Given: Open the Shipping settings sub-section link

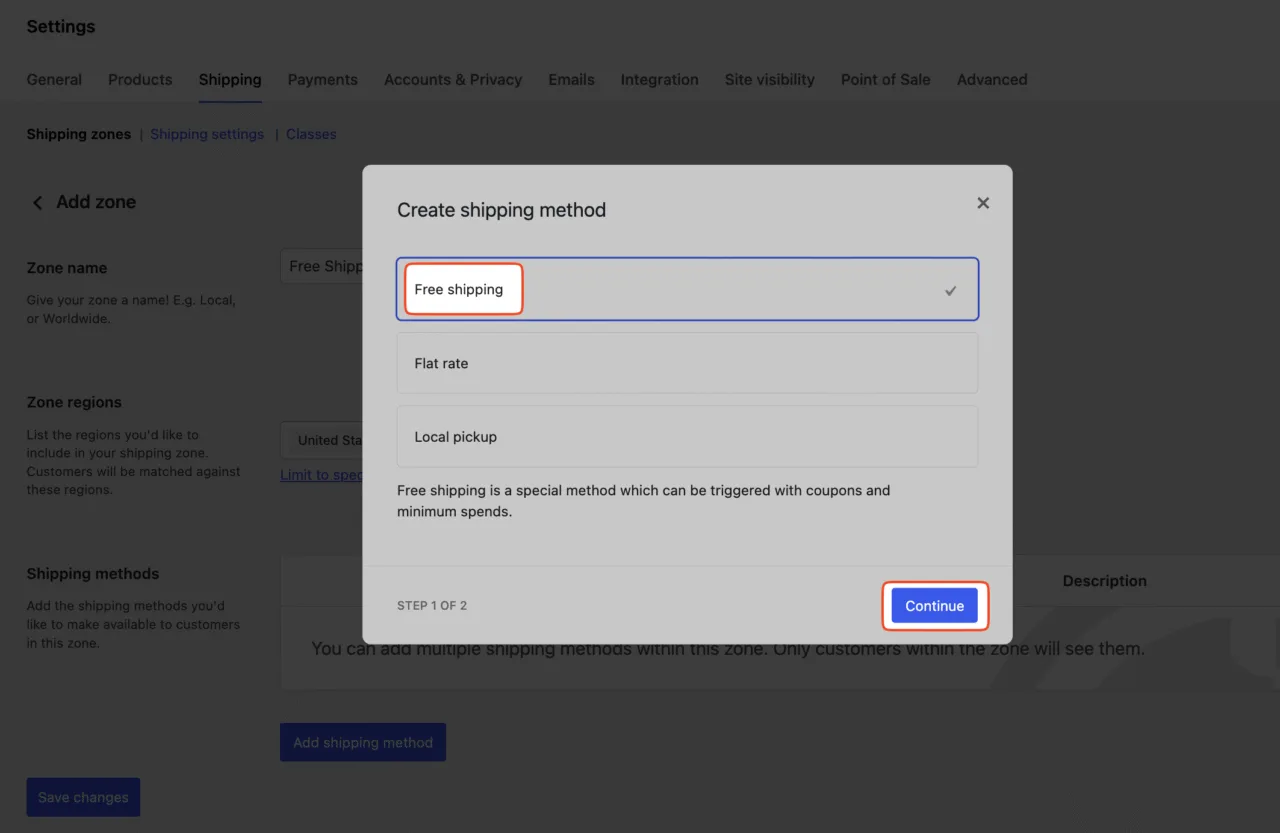Looking at the screenshot, I should coord(207,134).
